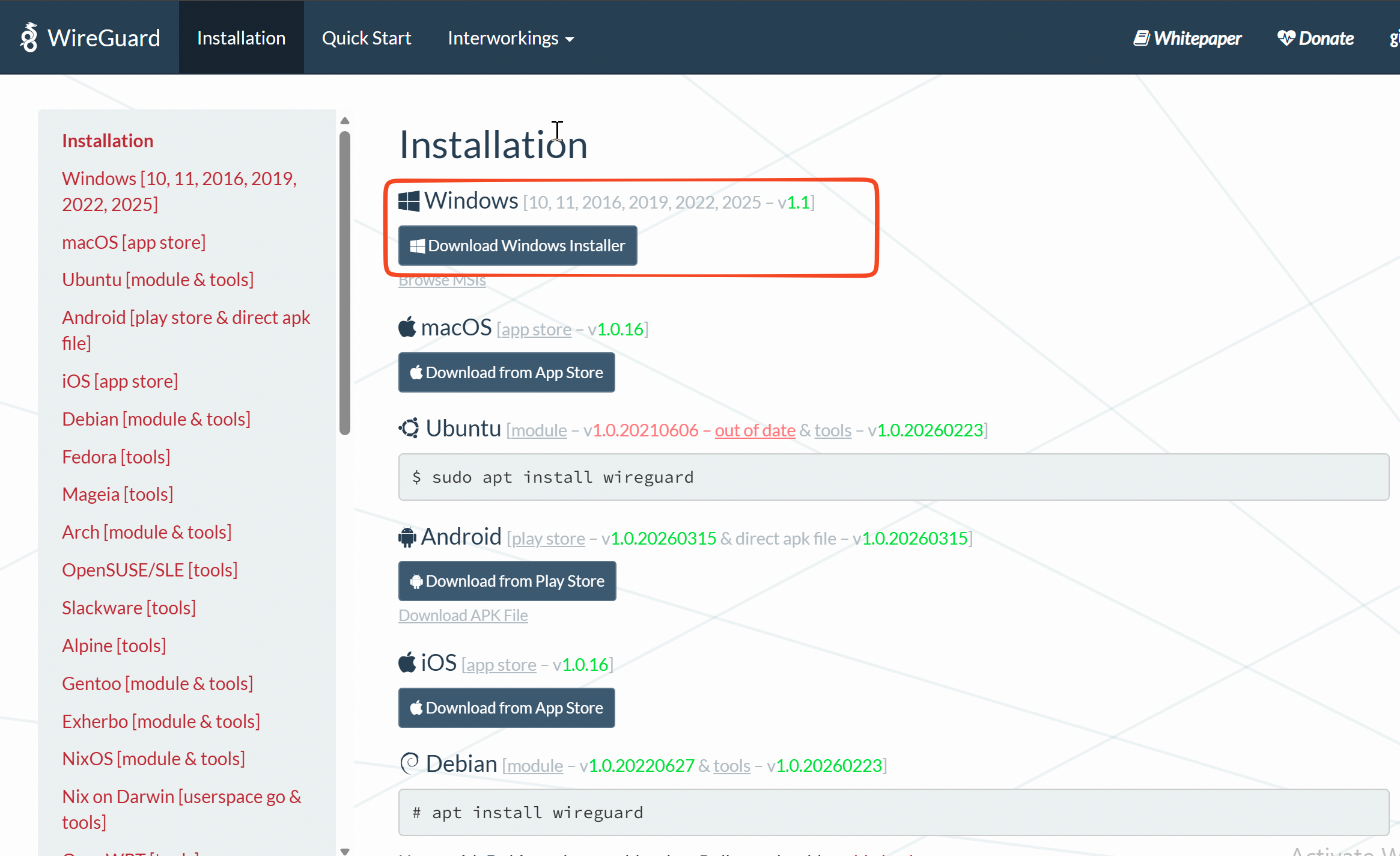Viewport: 1400px width, 856px height.
Task: Click Download from Play Store button
Action: (x=507, y=581)
